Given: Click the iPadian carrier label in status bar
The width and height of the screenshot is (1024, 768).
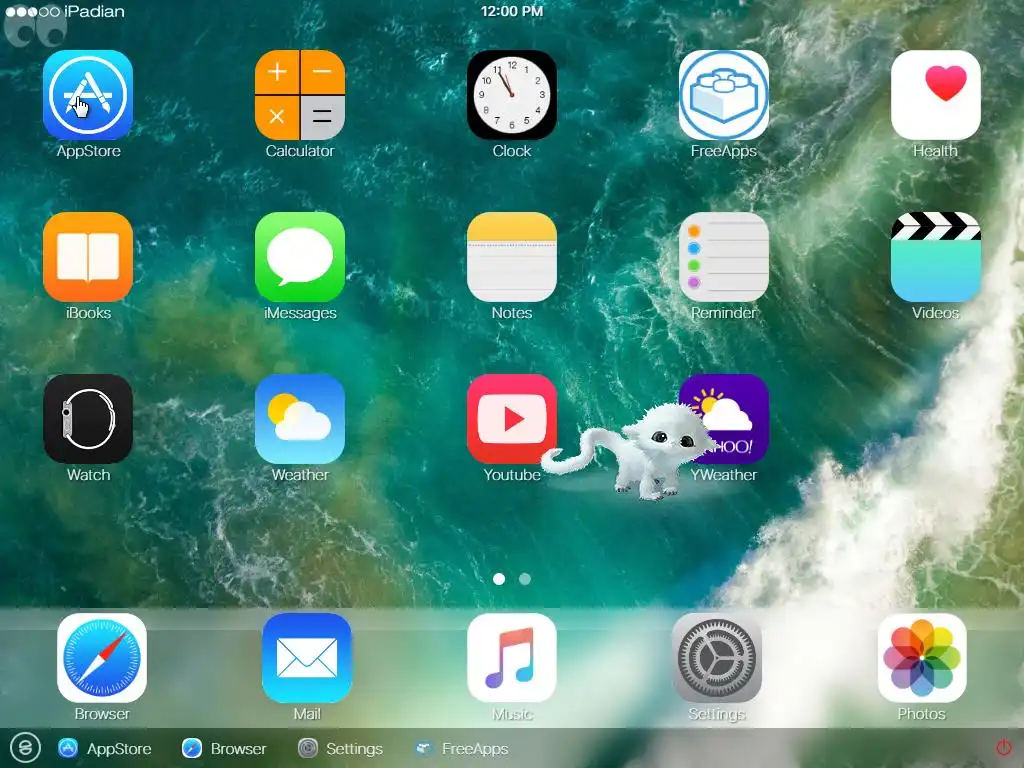Looking at the screenshot, I should (x=95, y=11).
